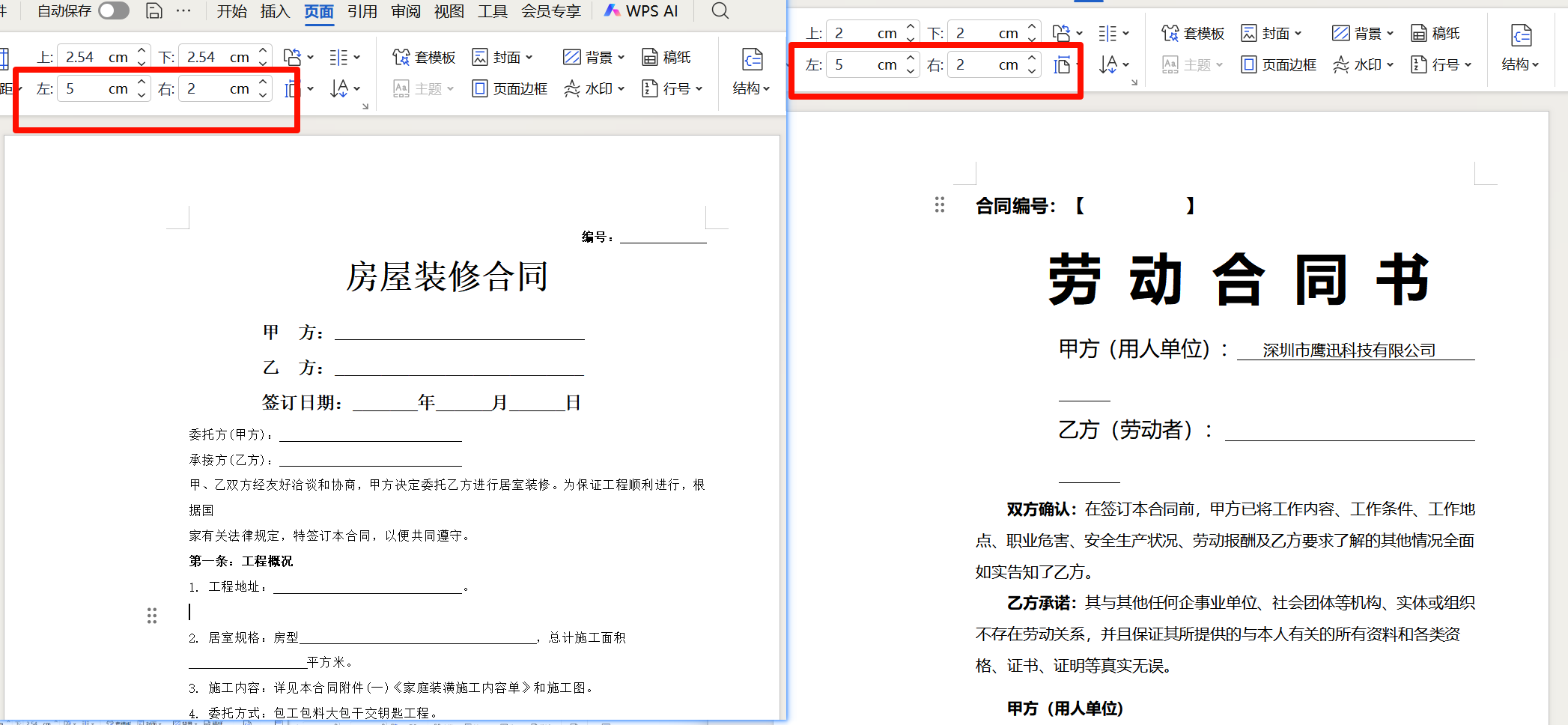1568x725 pixels.
Task: Click paper size icon in left window
Action: [x=291, y=89]
